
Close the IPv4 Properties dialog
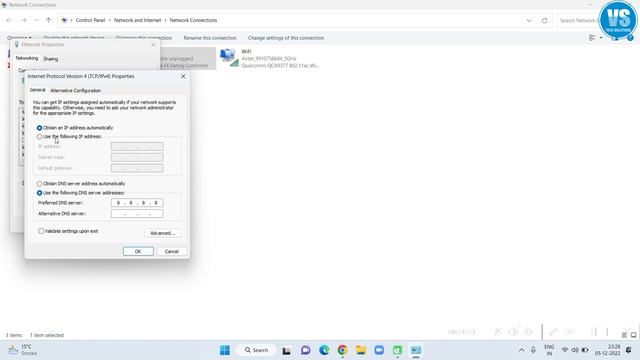pos(183,76)
